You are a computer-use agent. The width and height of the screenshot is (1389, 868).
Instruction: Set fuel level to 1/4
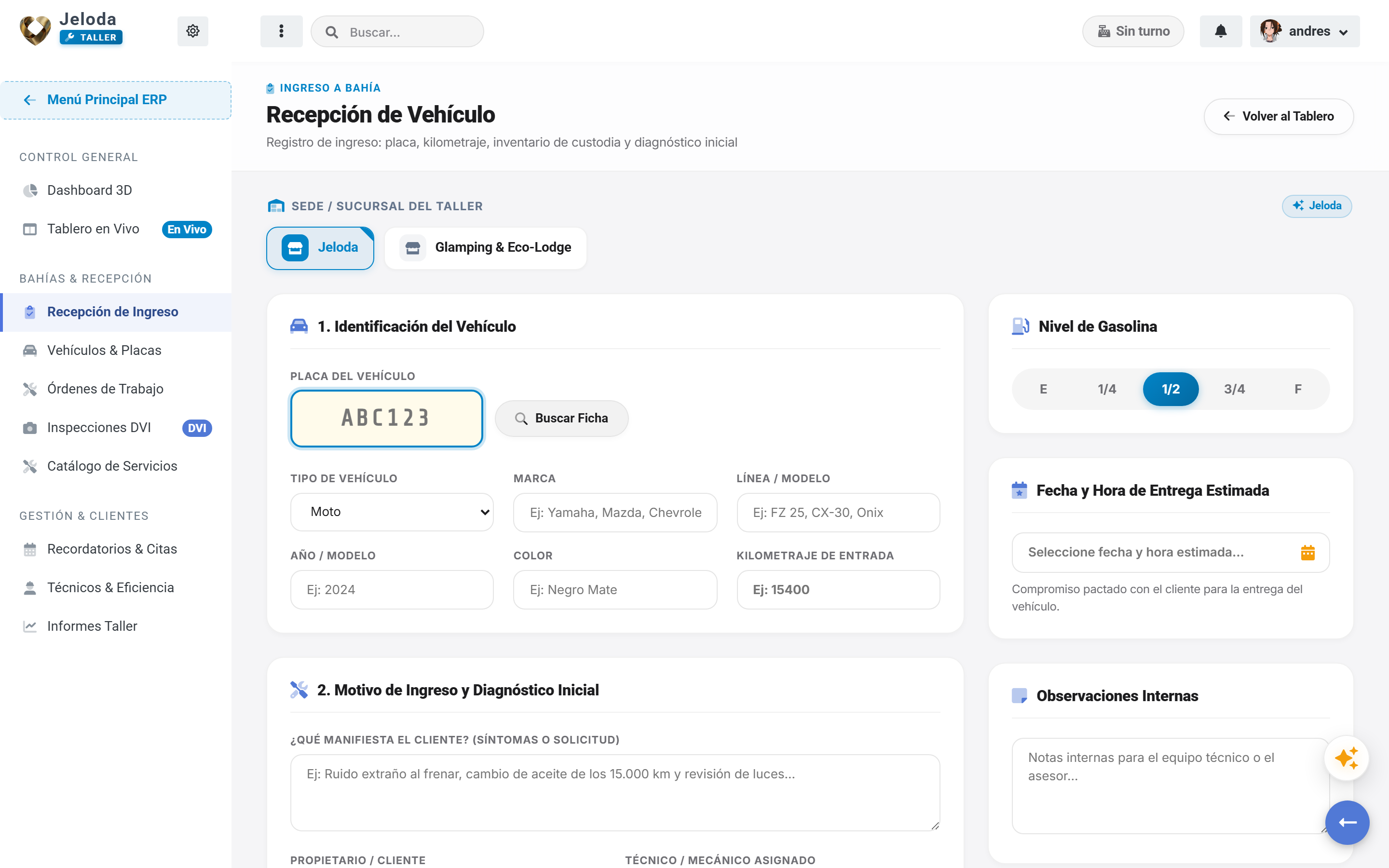(1107, 389)
